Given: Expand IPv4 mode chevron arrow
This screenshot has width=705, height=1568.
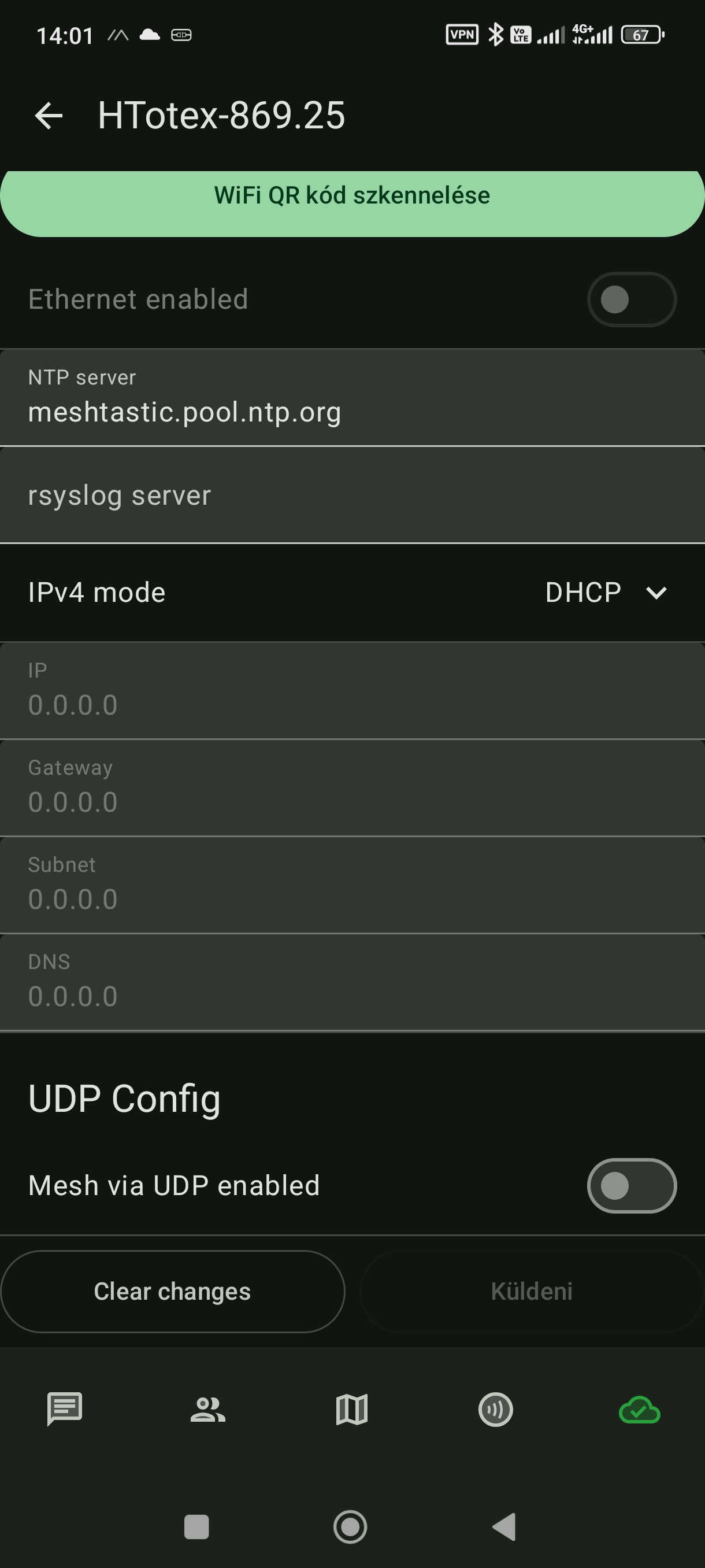Looking at the screenshot, I should [x=656, y=592].
